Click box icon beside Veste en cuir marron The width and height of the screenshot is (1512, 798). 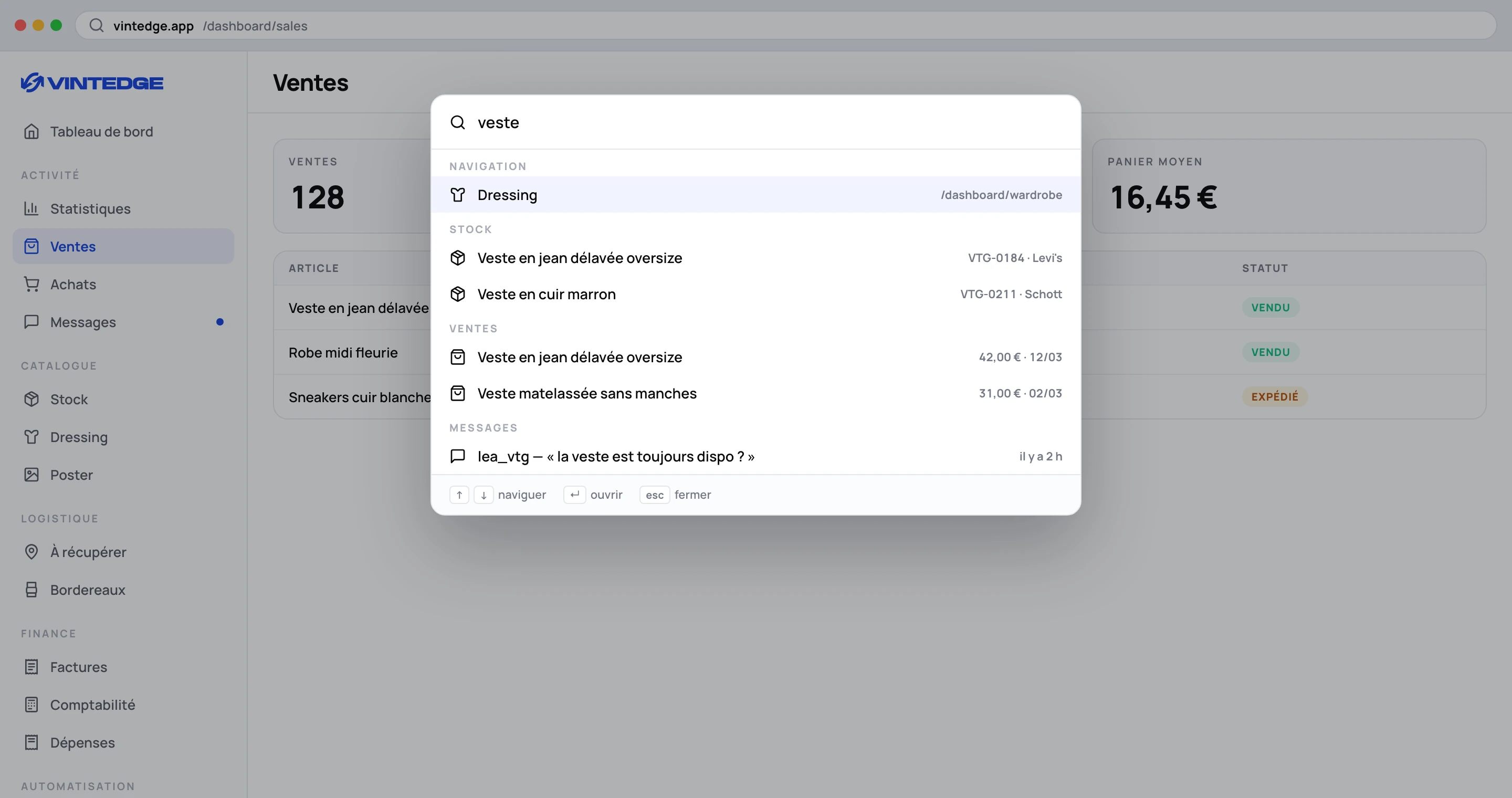tap(458, 294)
